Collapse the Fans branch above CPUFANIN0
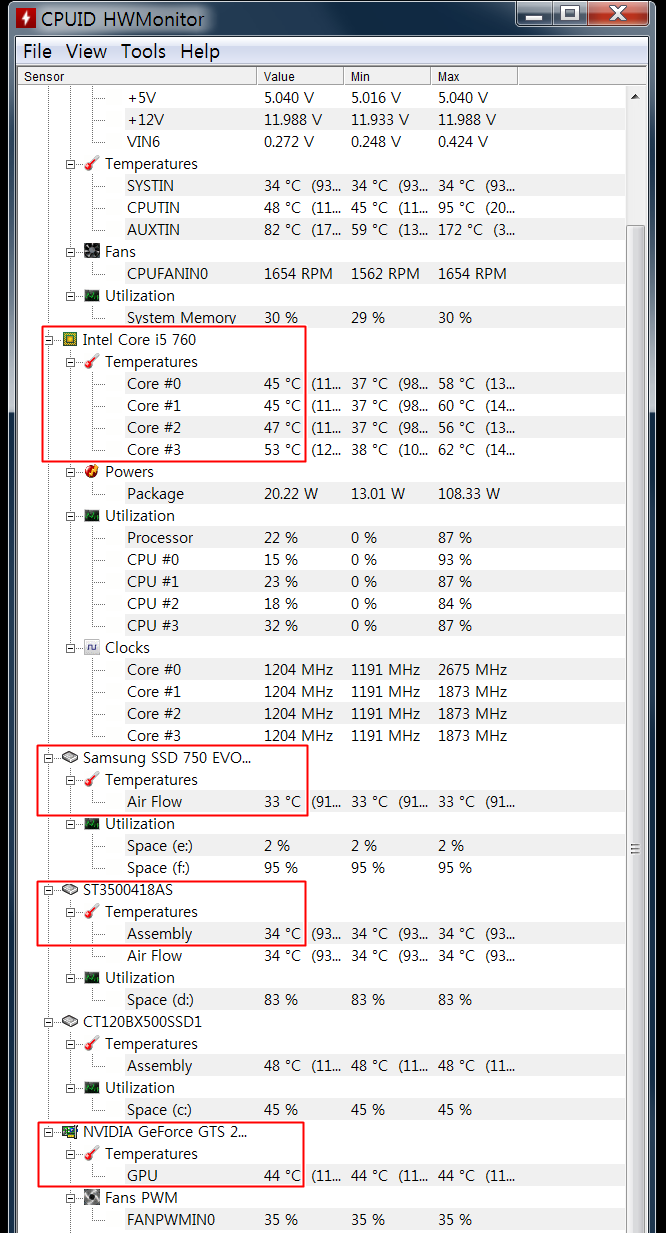The height and width of the screenshot is (1233, 666). (x=71, y=252)
